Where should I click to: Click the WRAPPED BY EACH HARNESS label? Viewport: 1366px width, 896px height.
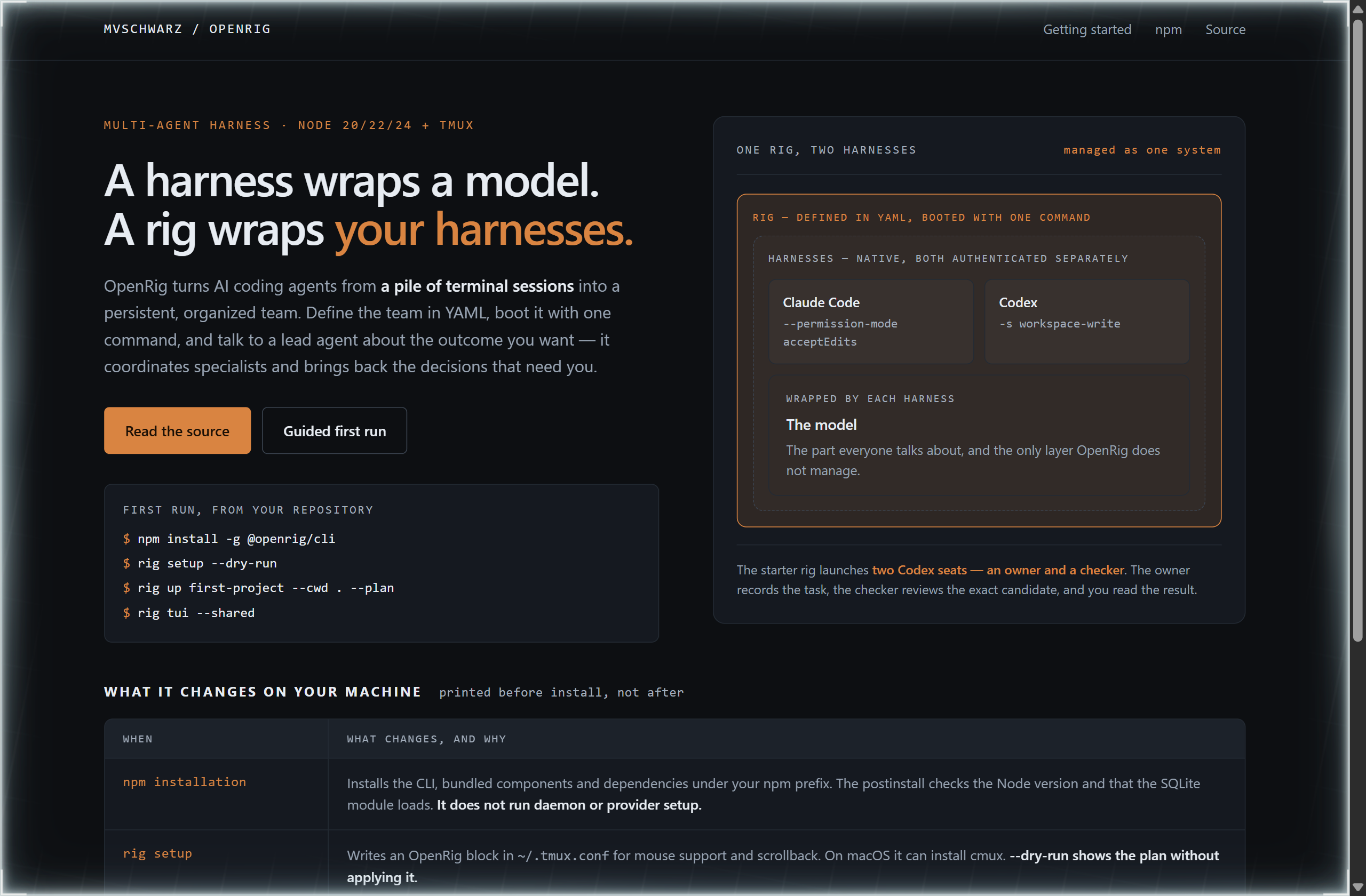point(870,399)
